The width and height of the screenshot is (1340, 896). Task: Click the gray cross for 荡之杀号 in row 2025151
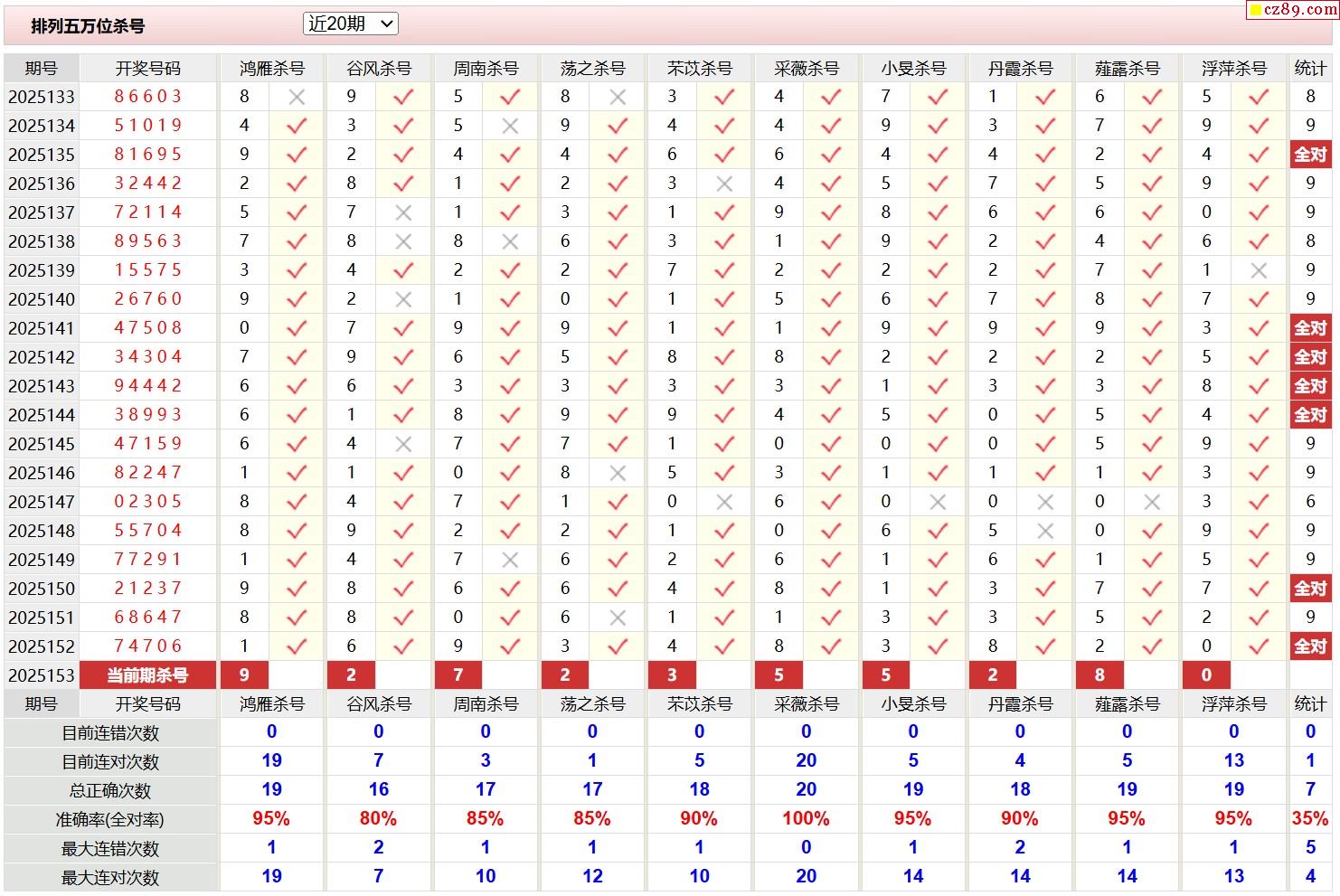(618, 618)
